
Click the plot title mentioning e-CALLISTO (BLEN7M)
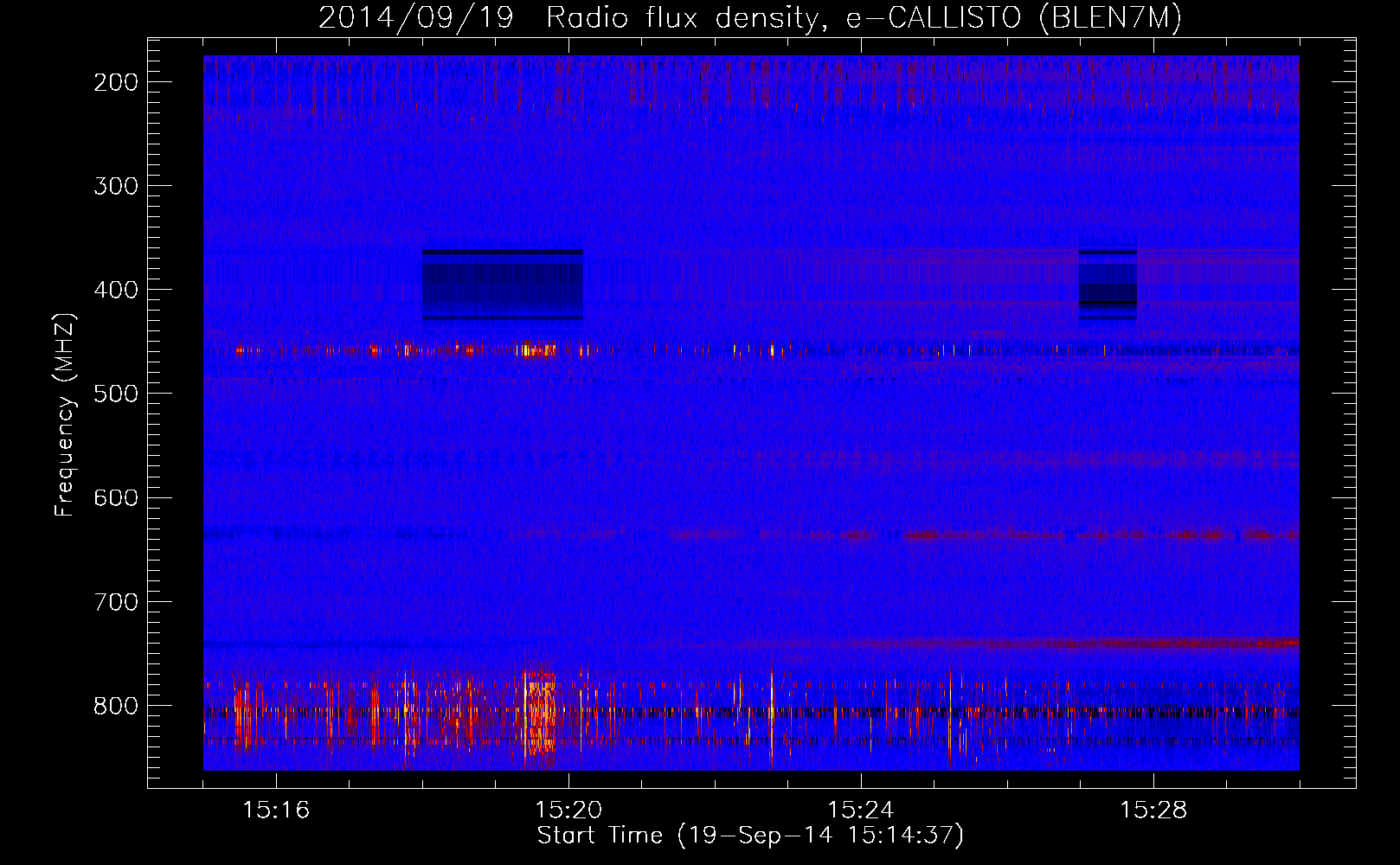(749, 18)
